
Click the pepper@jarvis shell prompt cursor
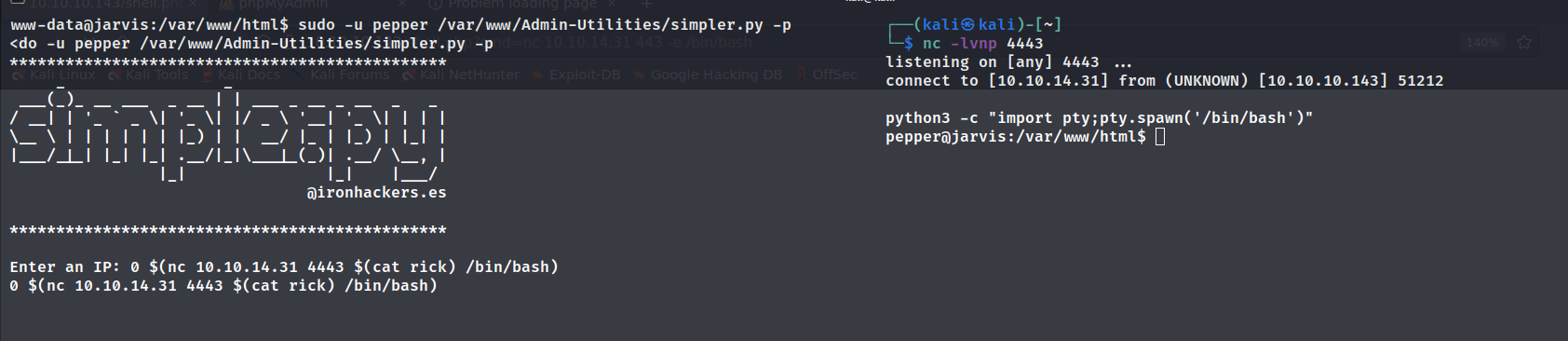coord(1160,137)
